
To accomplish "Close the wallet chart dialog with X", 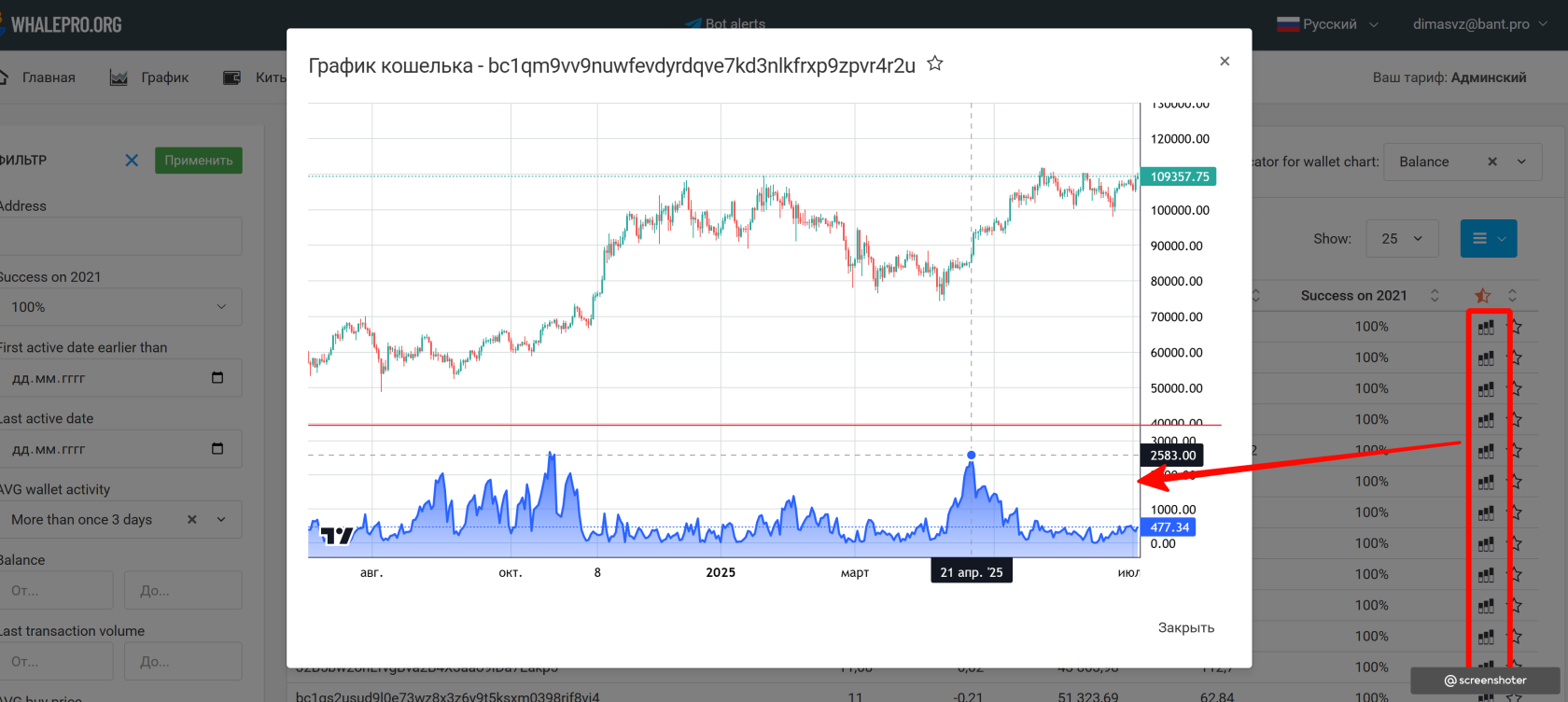I will tap(1225, 62).
